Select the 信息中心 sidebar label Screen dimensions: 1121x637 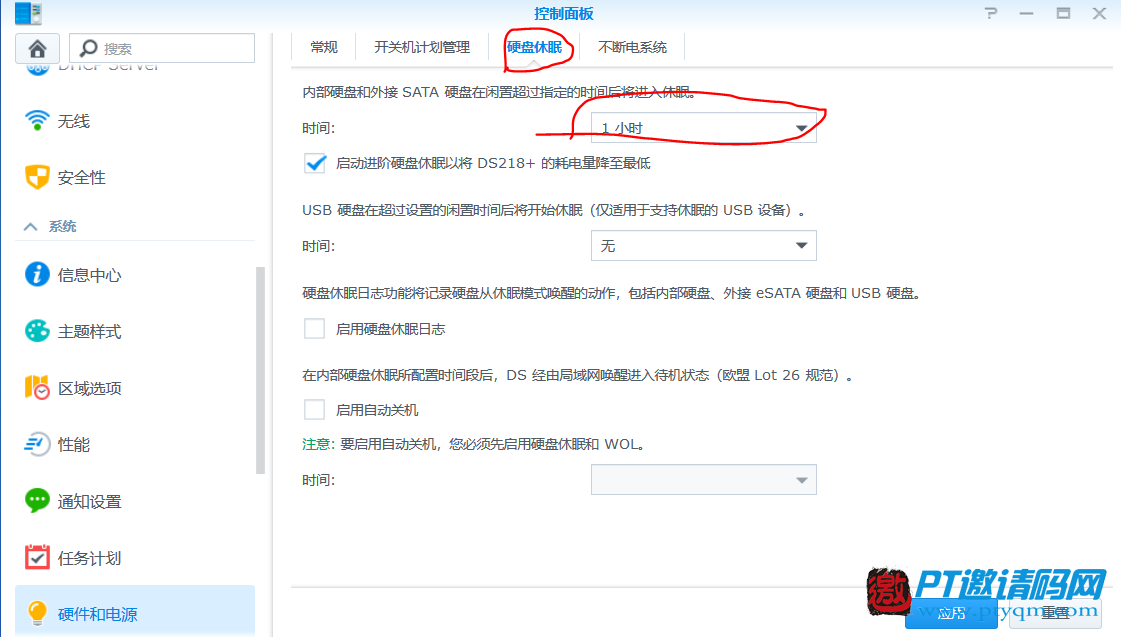coord(89,275)
